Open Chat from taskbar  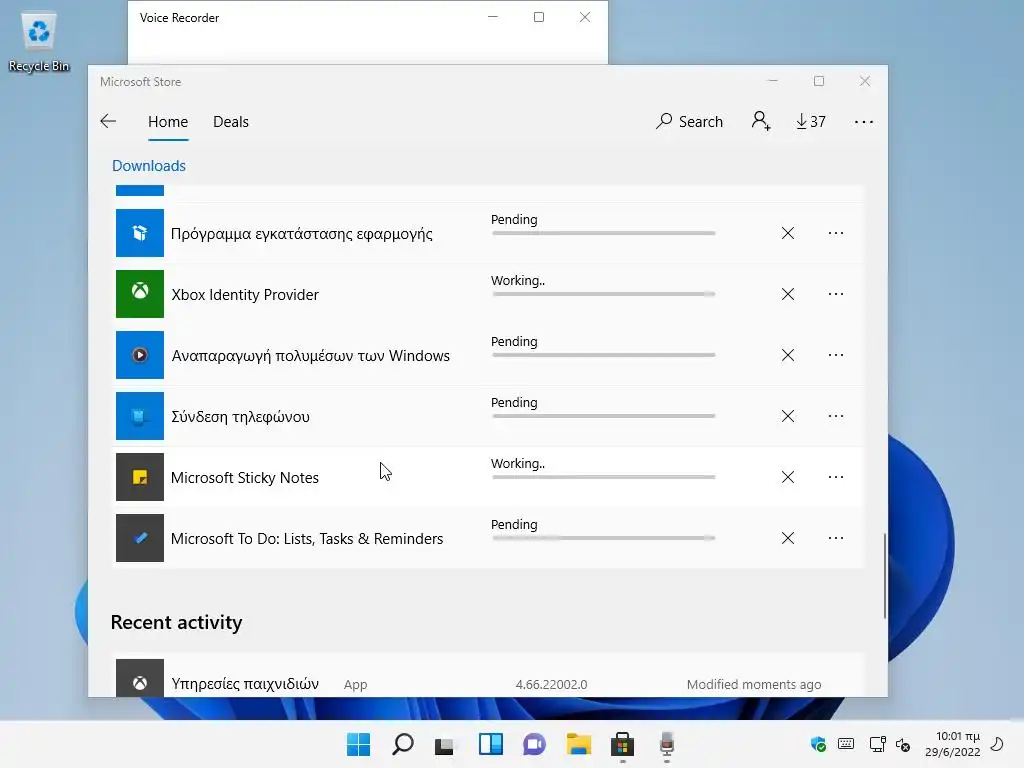[534, 744]
